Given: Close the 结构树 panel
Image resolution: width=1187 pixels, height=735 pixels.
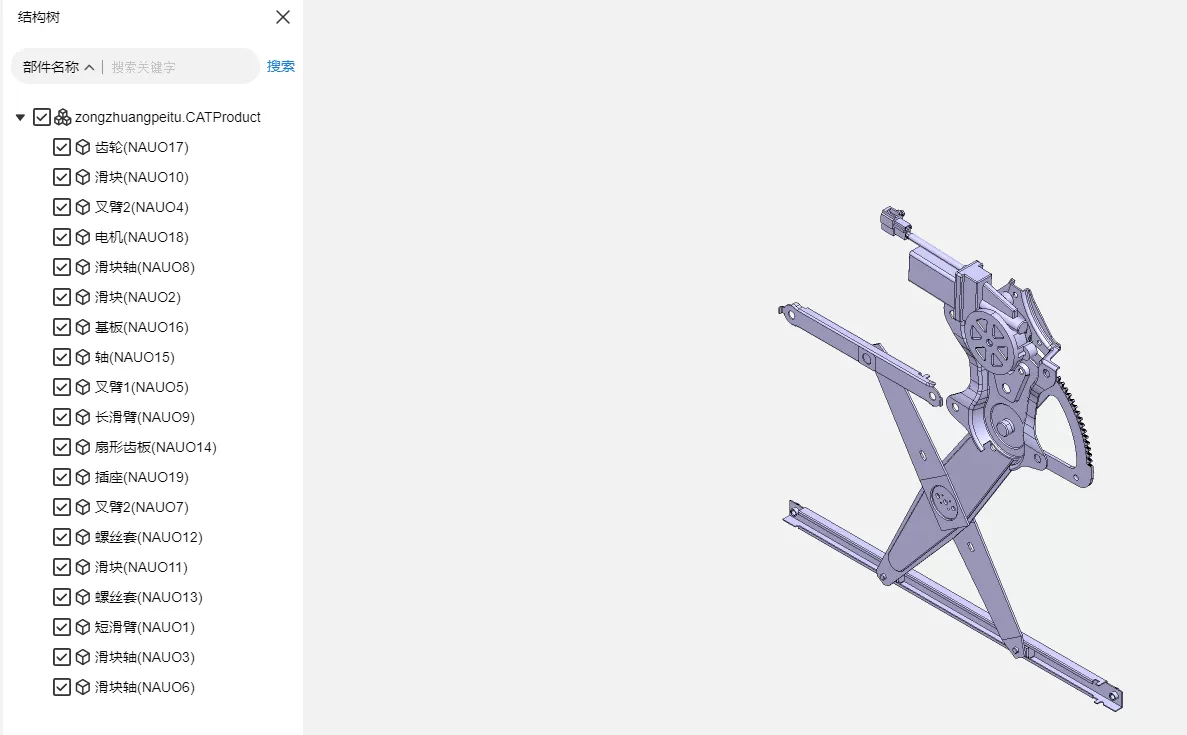Looking at the screenshot, I should click(x=282, y=17).
